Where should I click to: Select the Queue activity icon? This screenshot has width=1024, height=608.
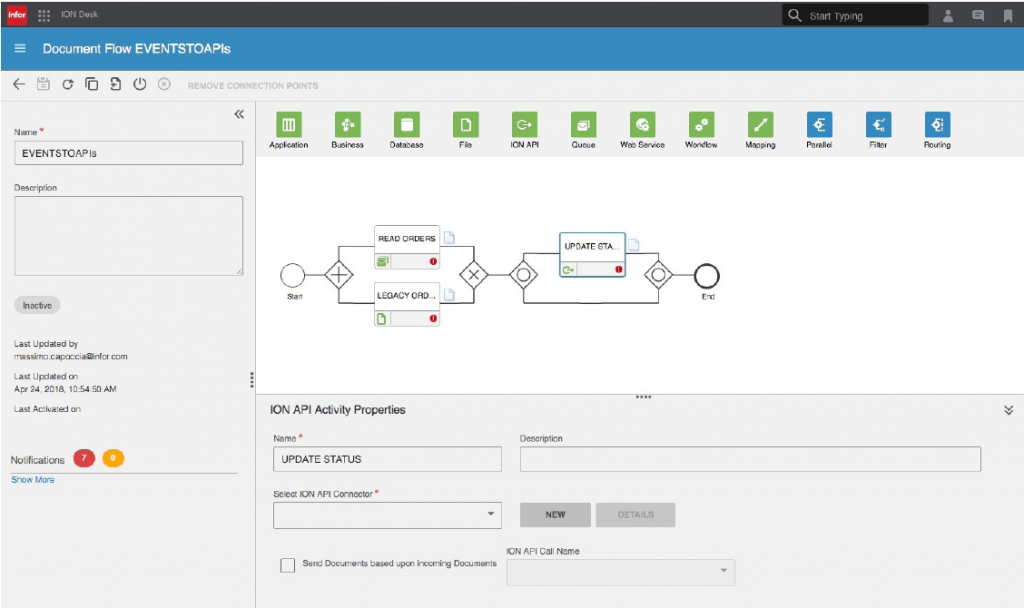coord(583,124)
